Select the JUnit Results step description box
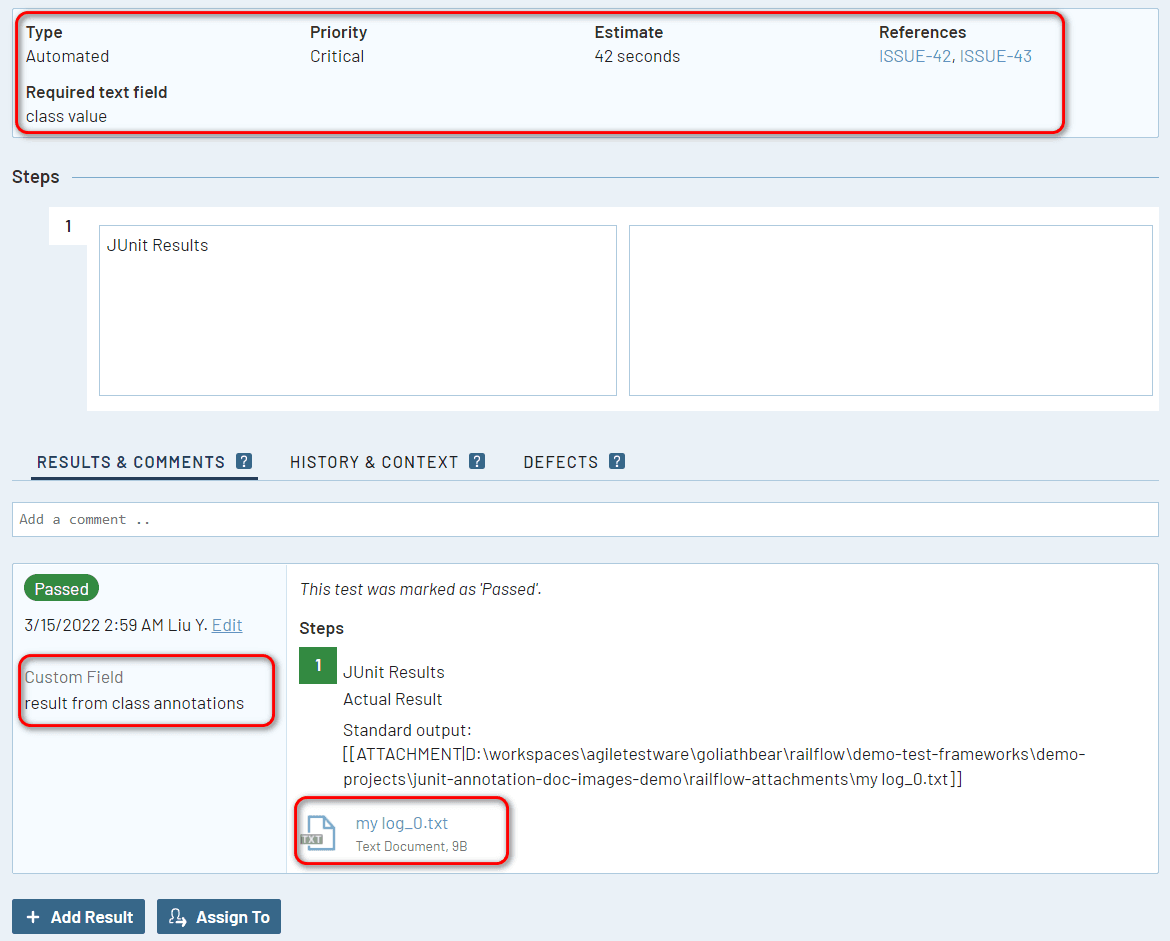Image resolution: width=1170 pixels, height=941 pixels. coord(357,310)
